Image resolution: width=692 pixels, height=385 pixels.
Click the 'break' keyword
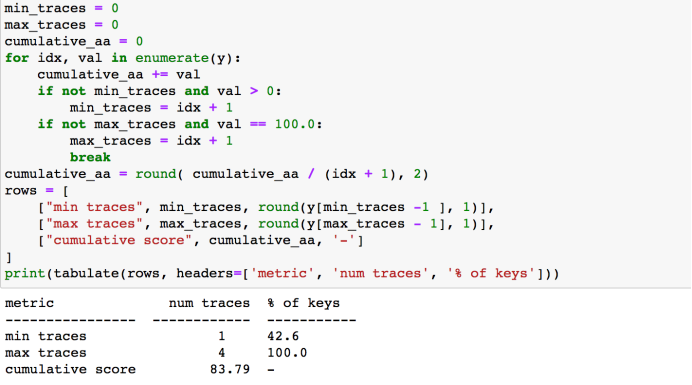90,158
